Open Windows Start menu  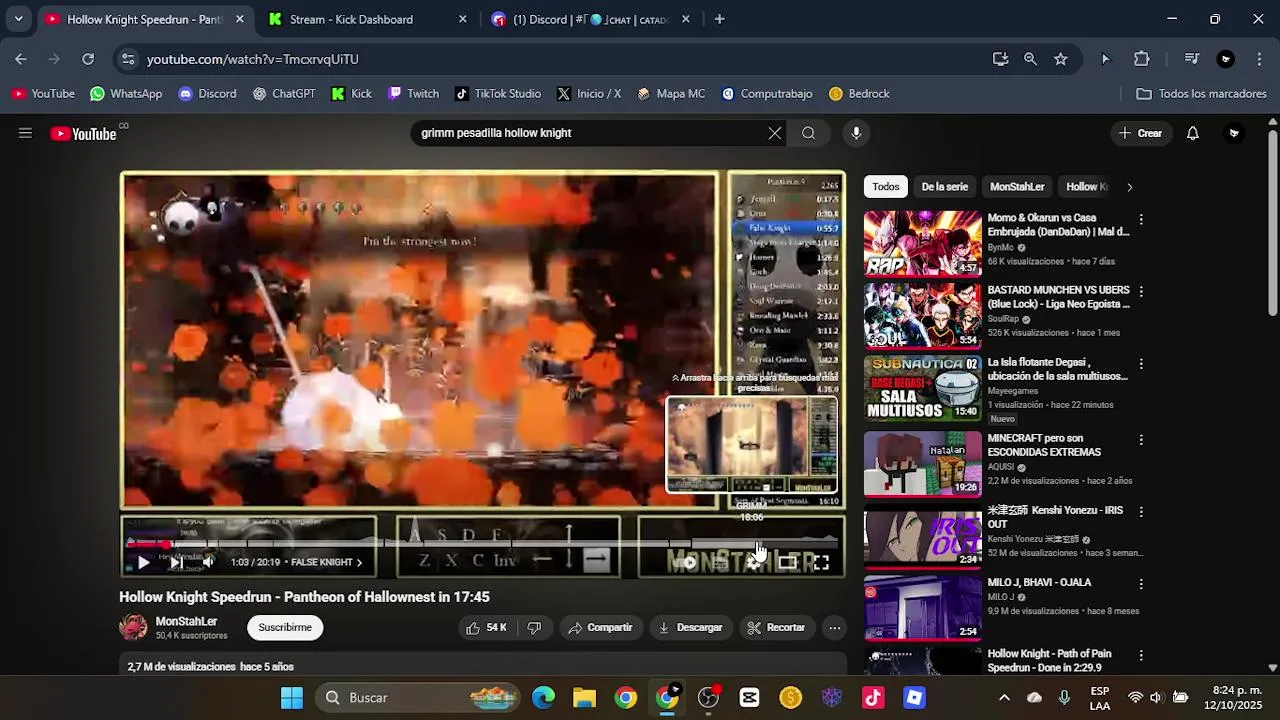[x=292, y=698]
